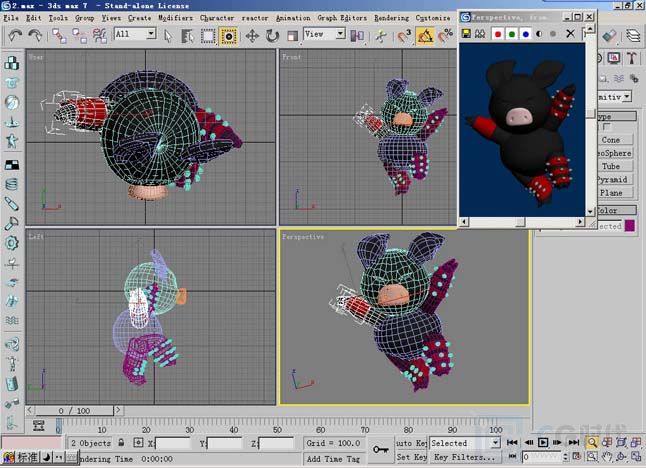646x468 pixels.
Task: Click the reactor motor gear icon
Action: pyautogui.click(x=12, y=243)
